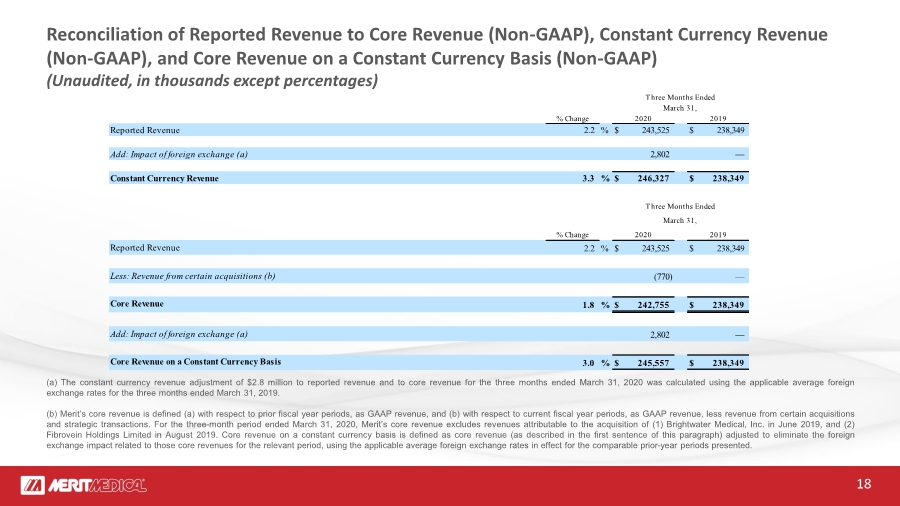Select 'Reported Revenue' label in Constant Currency table
900x506 pixels.
point(145,130)
